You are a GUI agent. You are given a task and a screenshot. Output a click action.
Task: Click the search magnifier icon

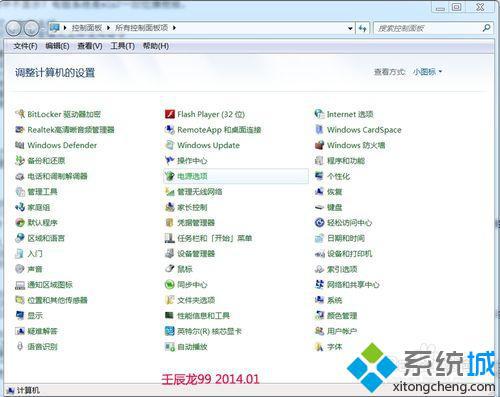point(486,28)
